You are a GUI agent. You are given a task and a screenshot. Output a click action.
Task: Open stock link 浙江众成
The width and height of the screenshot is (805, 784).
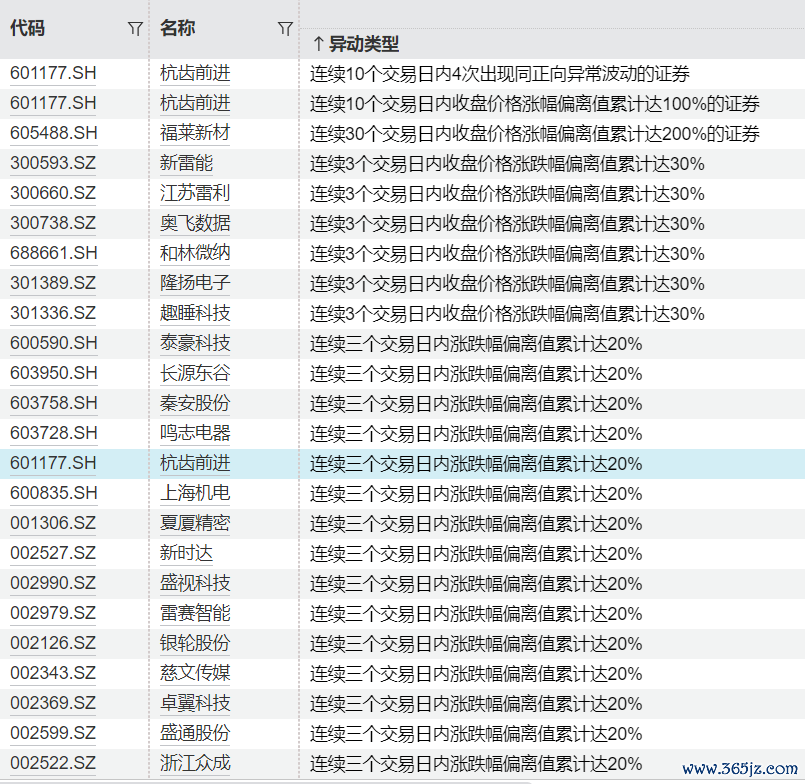pyautogui.click(x=195, y=763)
